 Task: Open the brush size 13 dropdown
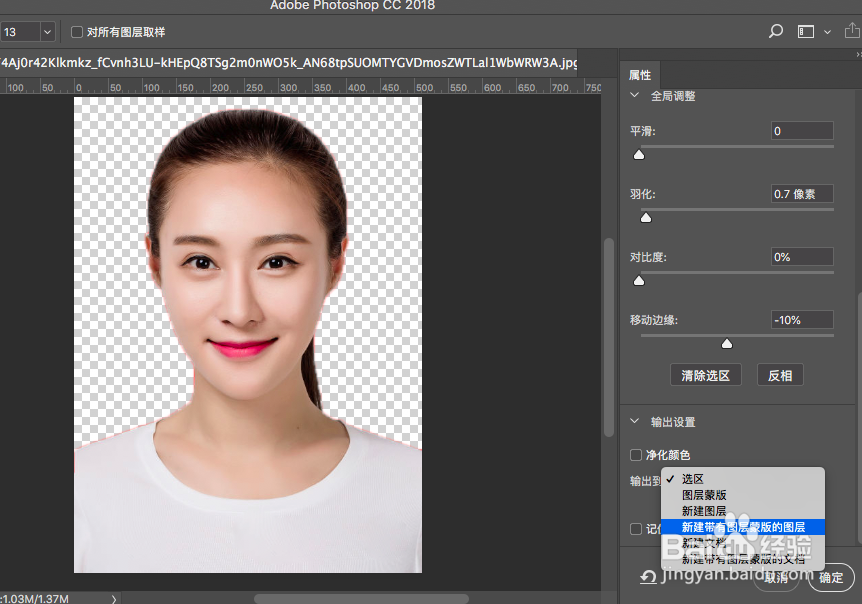click(x=47, y=32)
